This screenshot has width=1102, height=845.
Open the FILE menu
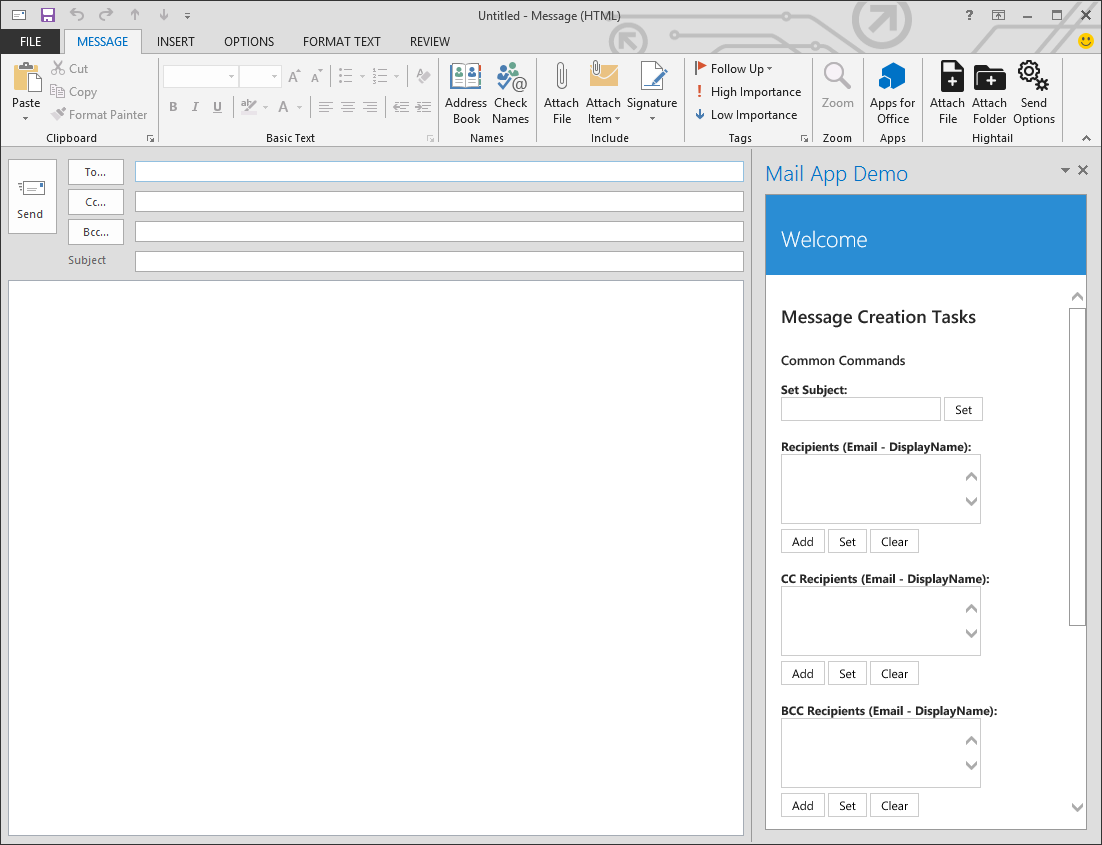[x=30, y=41]
